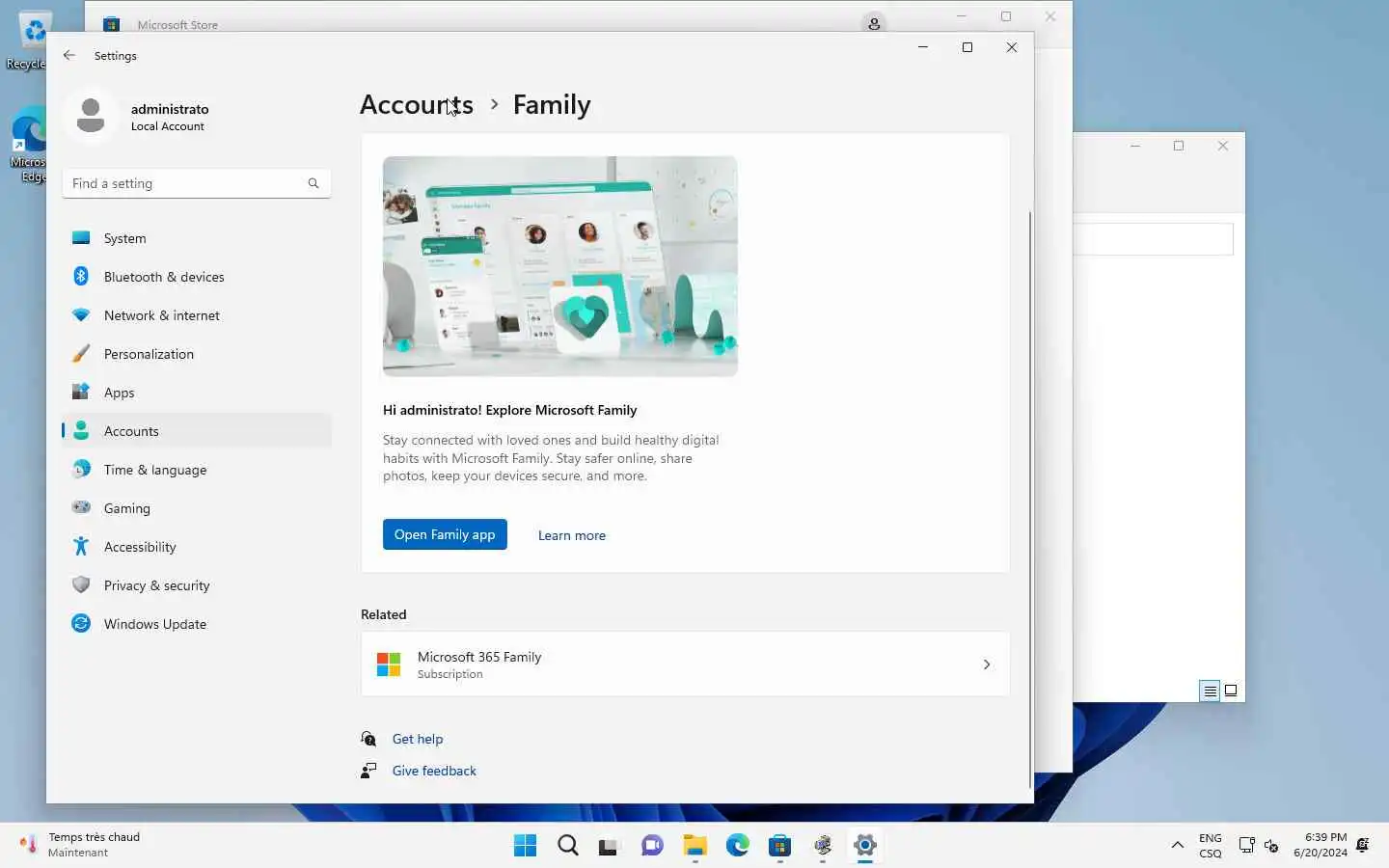Click the administrato profile avatar
The height and width of the screenshot is (868, 1389).
(x=91, y=116)
